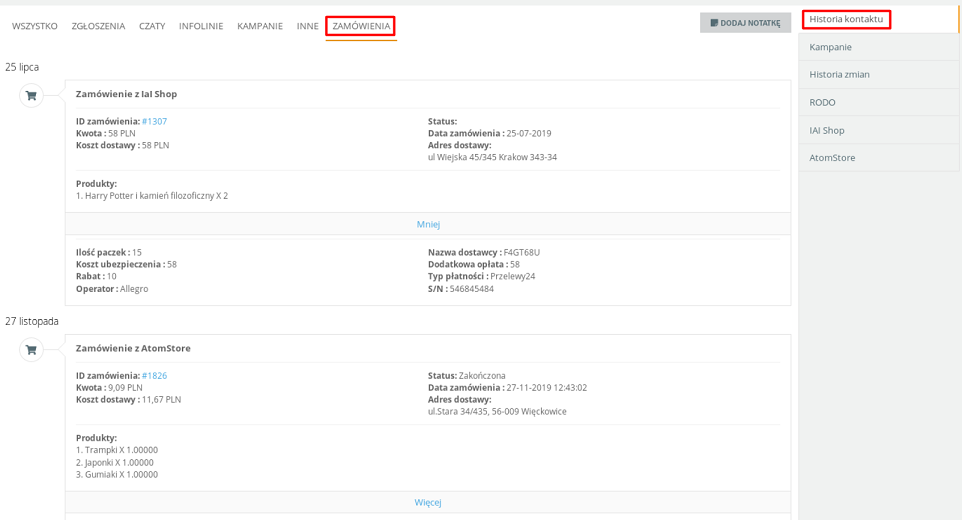
Task: Click the Operator Allegro row
Action: [x=112, y=289]
